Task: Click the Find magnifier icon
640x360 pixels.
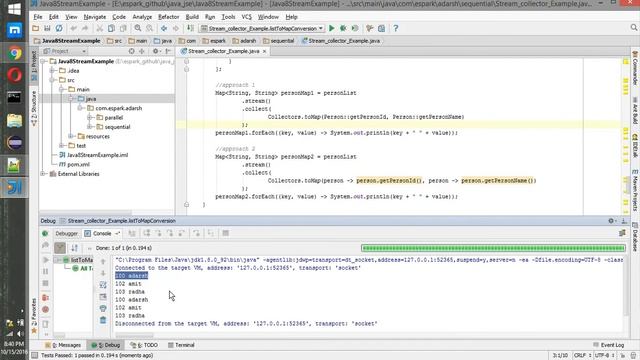Action: (x=138, y=28)
